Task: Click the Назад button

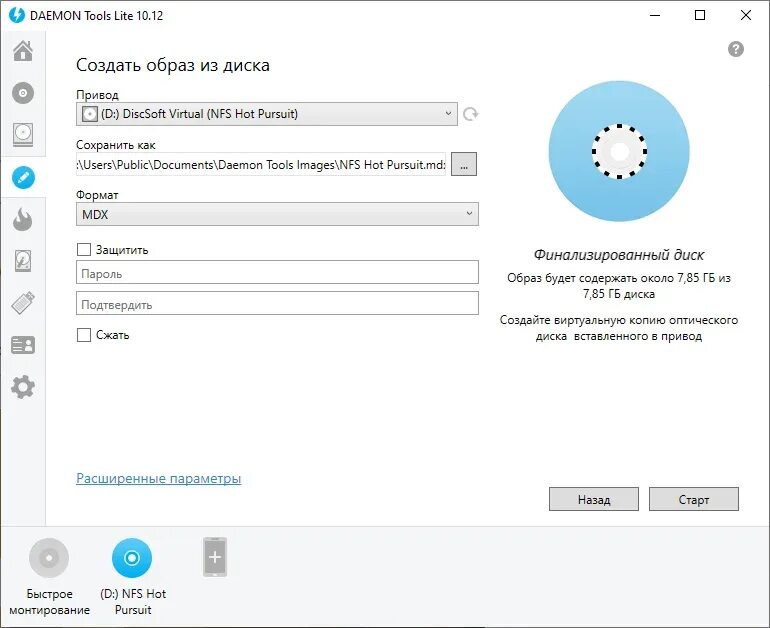Action: [x=594, y=499]
